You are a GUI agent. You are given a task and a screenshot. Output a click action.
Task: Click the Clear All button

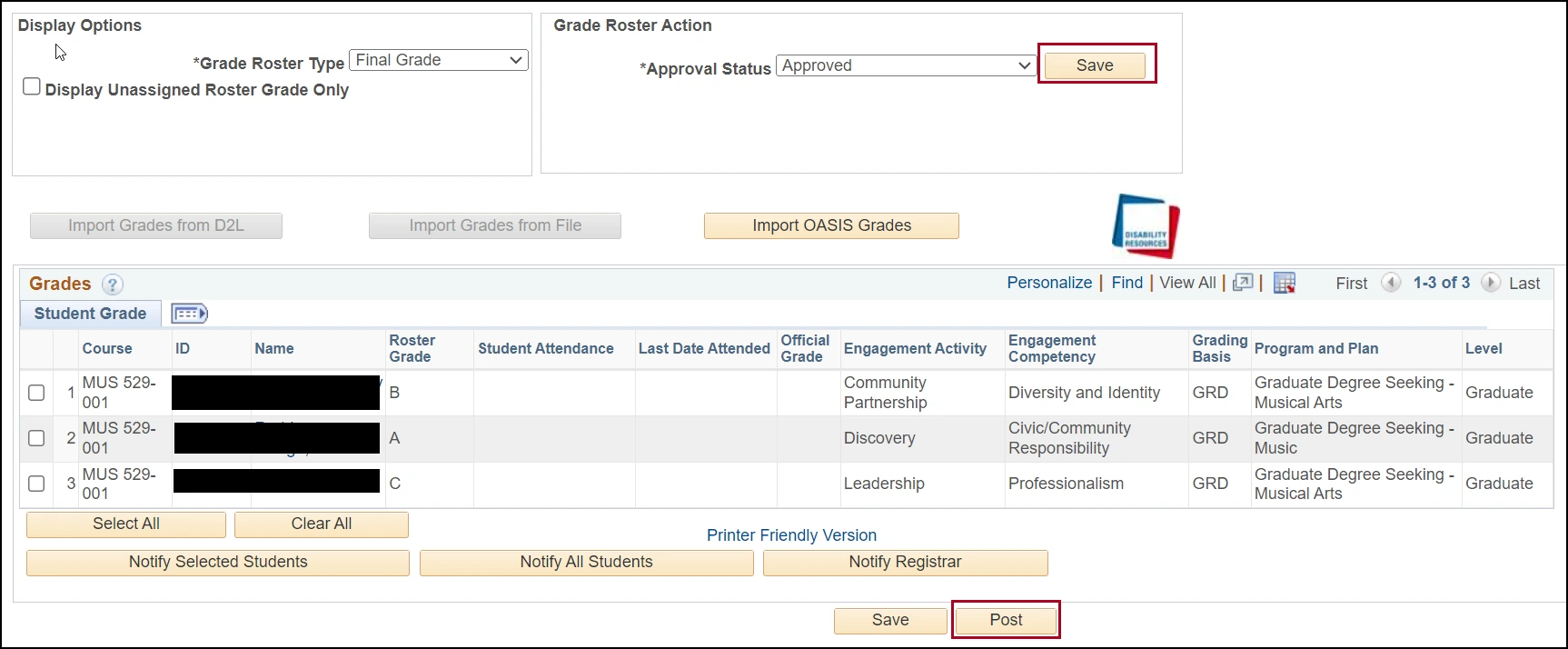(322, 524)
